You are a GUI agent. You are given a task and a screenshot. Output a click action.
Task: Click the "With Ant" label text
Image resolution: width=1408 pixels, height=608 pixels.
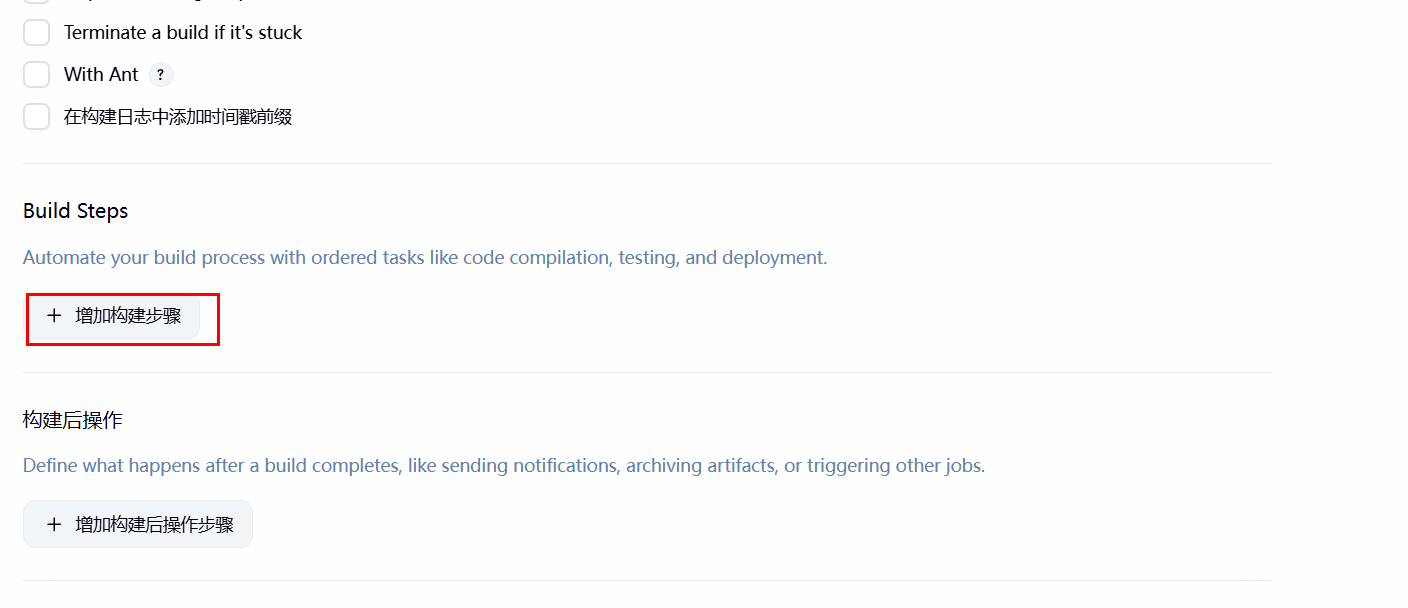(x=101, y=75)
